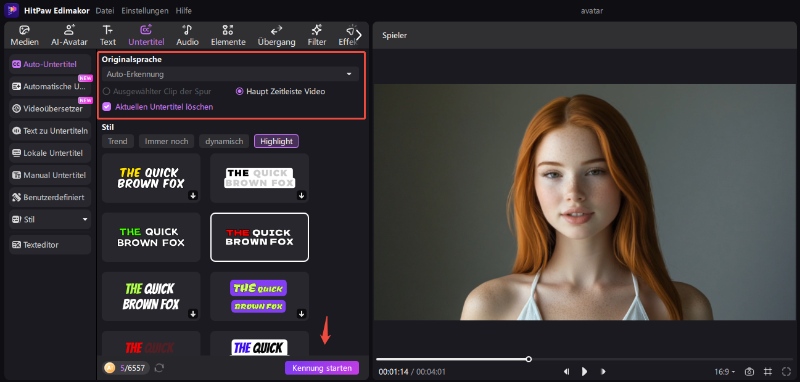Play the video preview
The image size is (800, 382).
[585, 372]
